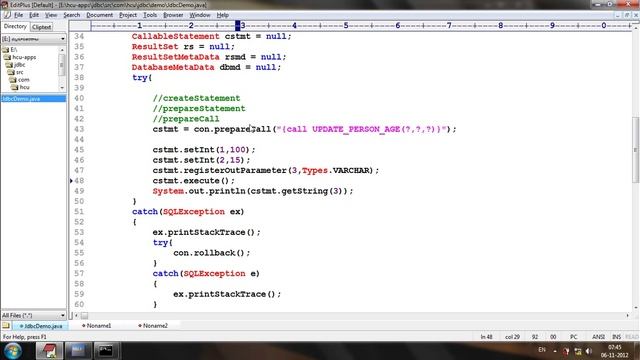640x360 pixels.
Task: Switch to the Cliptext sidebar tab
Action: click(x=42, y=27)
